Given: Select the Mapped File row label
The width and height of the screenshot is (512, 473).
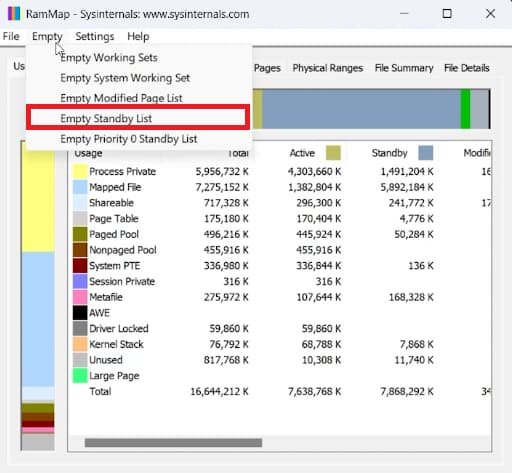Looking at the screenshot, I should pos(115,187).
